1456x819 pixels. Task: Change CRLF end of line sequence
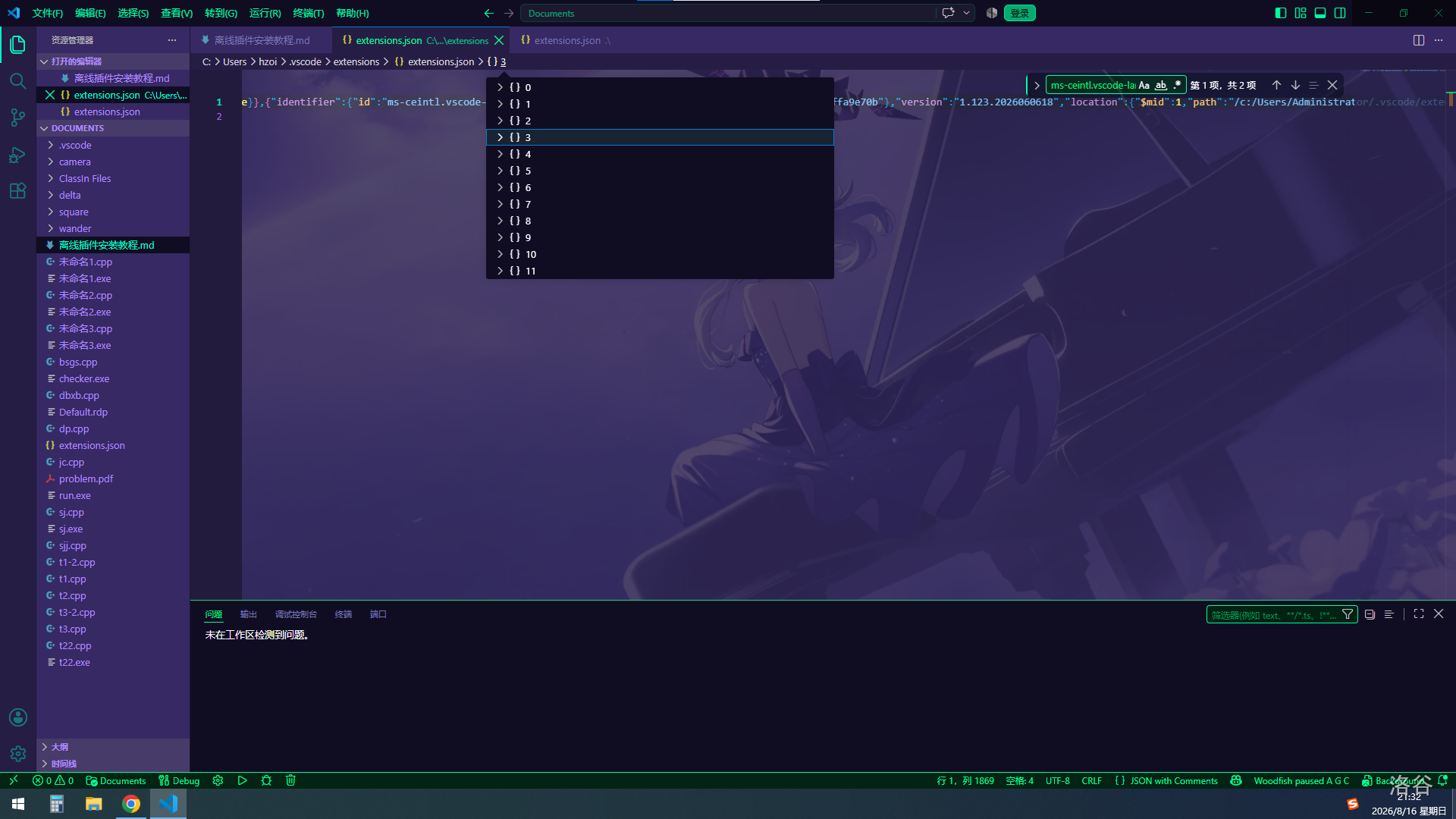[1091, 780]
